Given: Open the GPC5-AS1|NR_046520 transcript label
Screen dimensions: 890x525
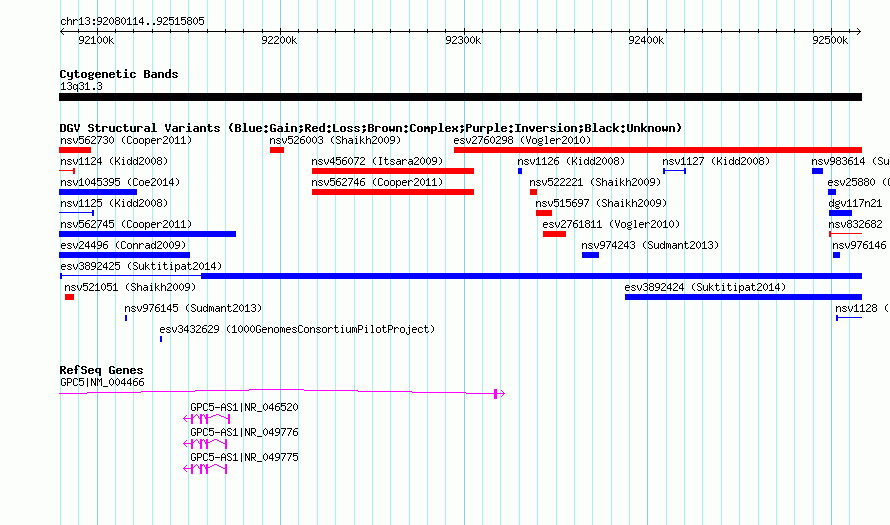Looking at the screenshot, I should pyautogui.click(x=244, y=408).
